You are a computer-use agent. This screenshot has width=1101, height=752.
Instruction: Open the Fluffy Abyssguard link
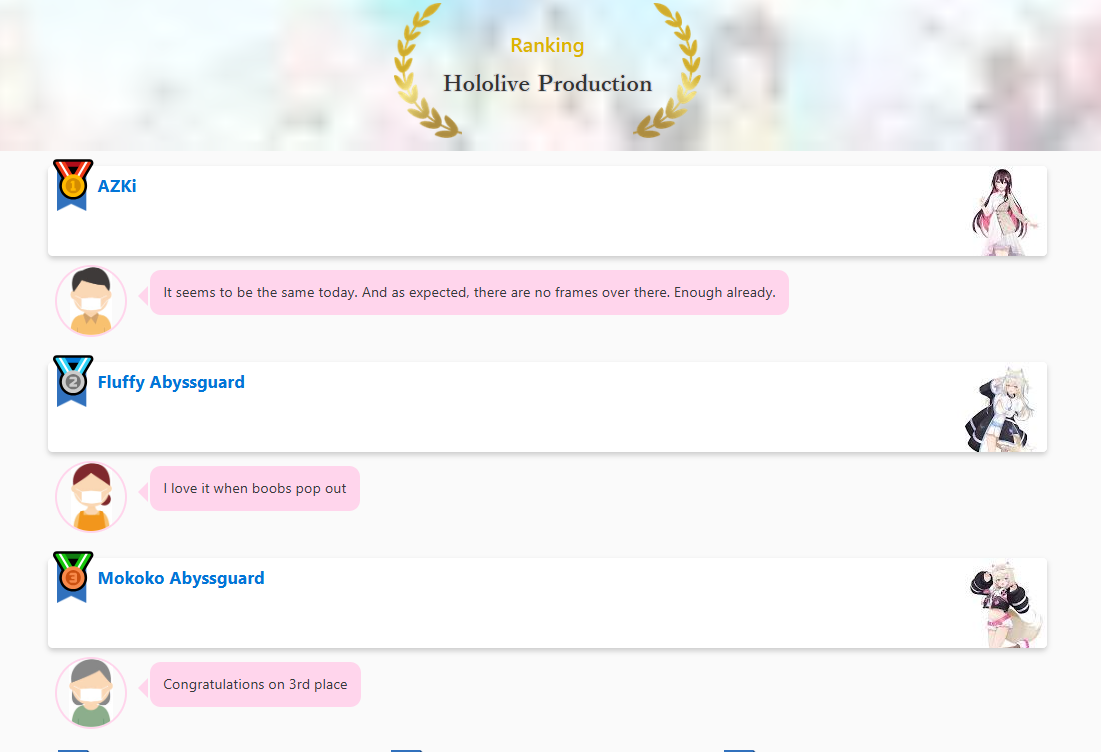point(171,382)
